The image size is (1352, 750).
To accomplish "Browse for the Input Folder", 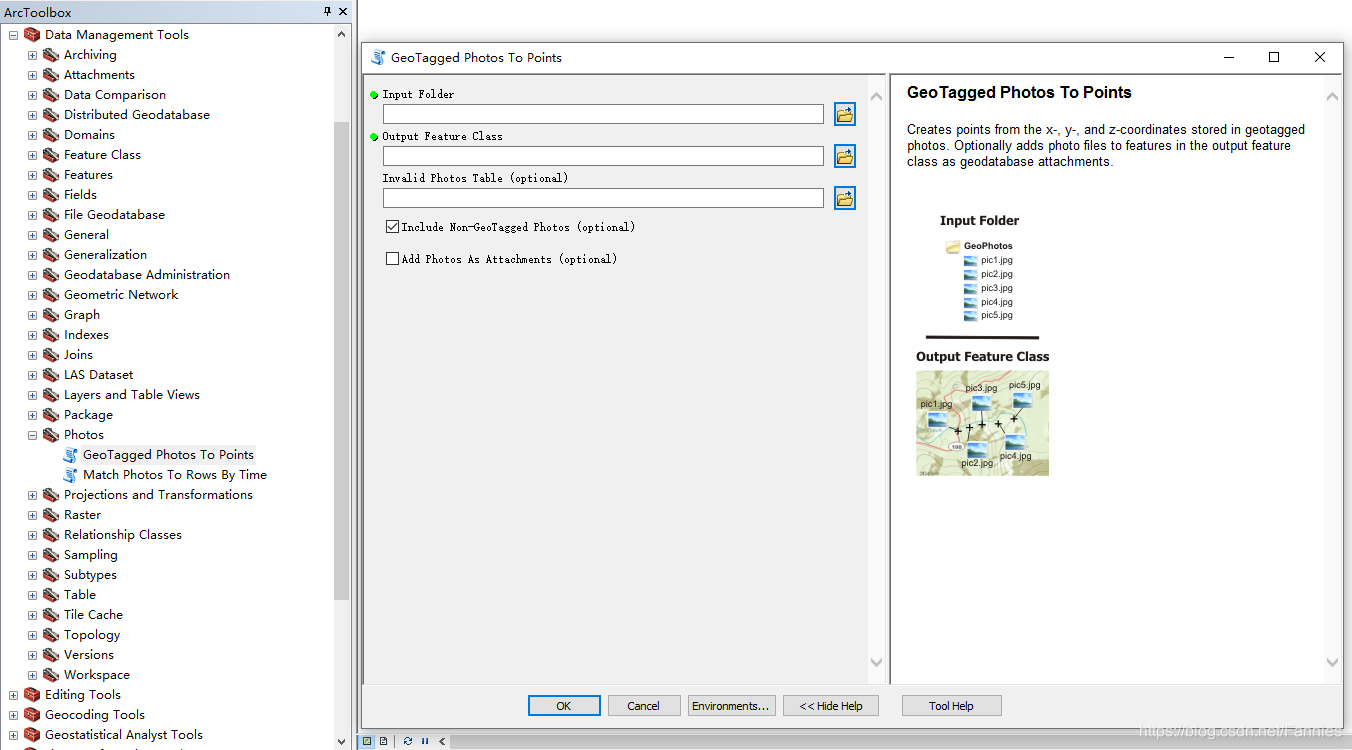I will tap(845, 114).
